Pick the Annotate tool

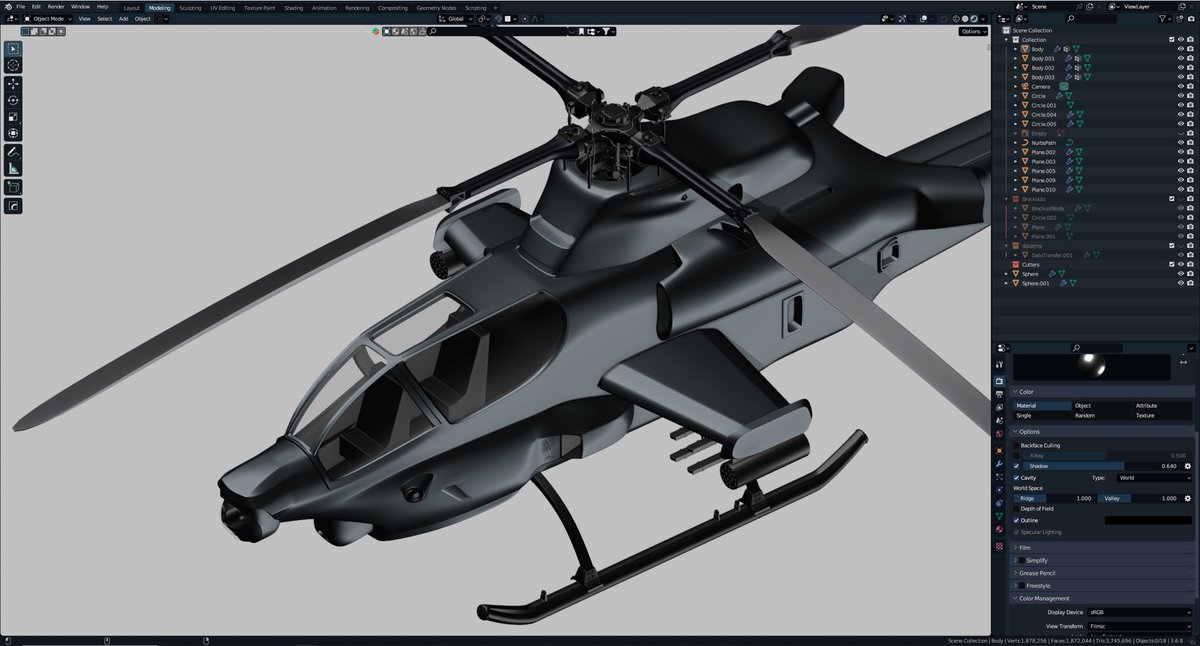14,152
